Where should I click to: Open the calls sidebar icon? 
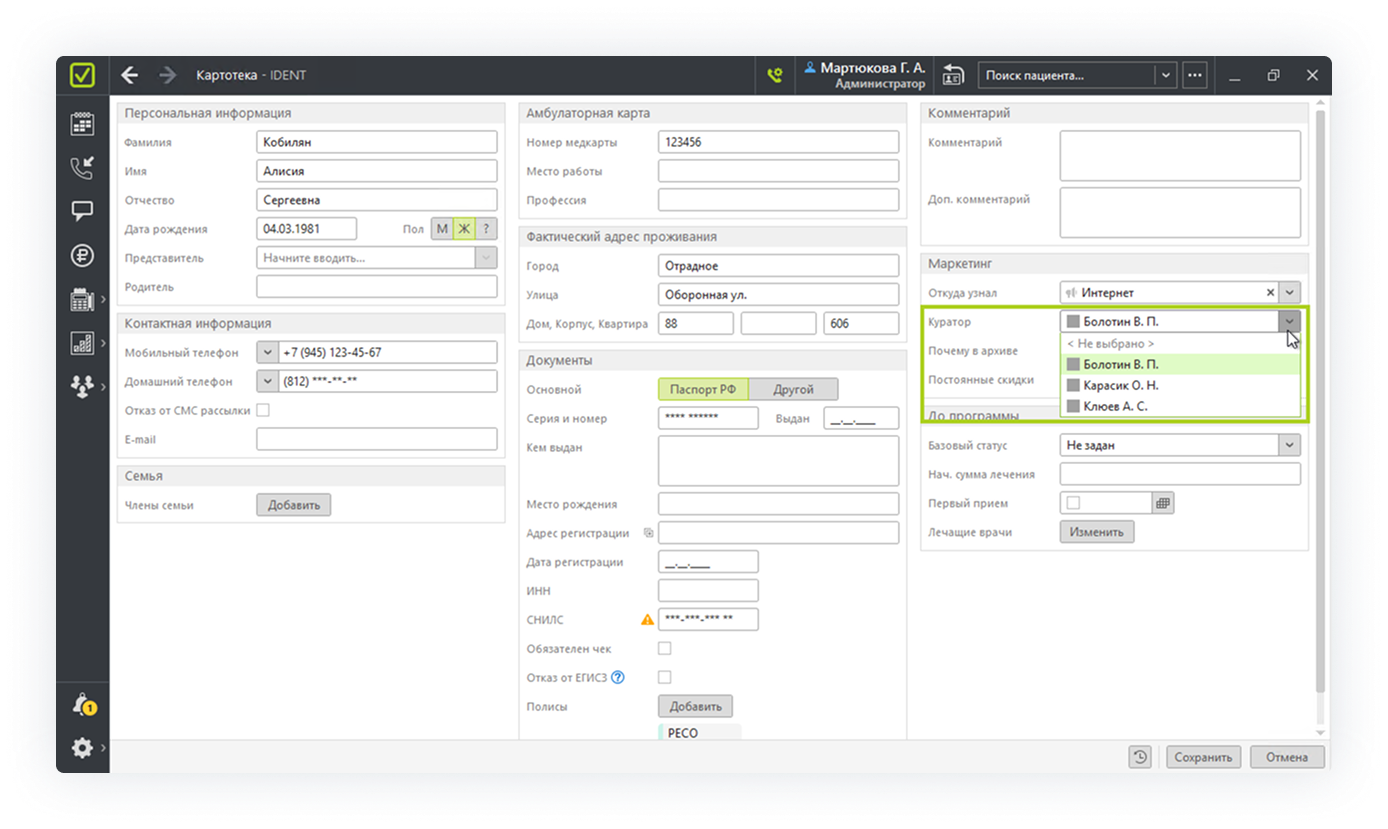[82, 168]
